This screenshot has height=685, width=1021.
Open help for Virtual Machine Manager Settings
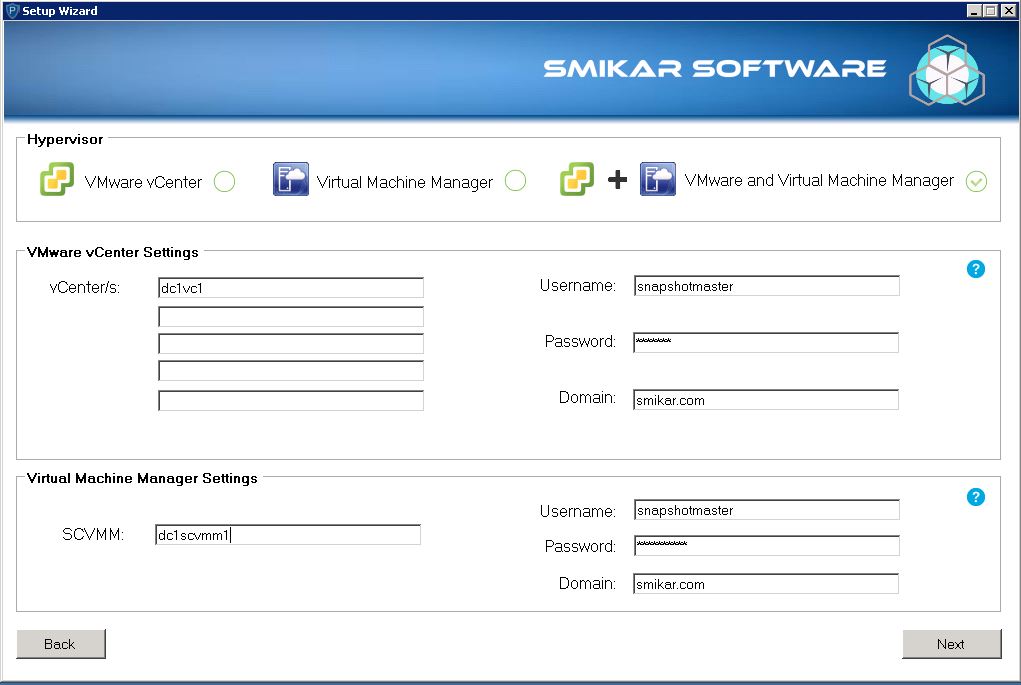click(975, 497)
